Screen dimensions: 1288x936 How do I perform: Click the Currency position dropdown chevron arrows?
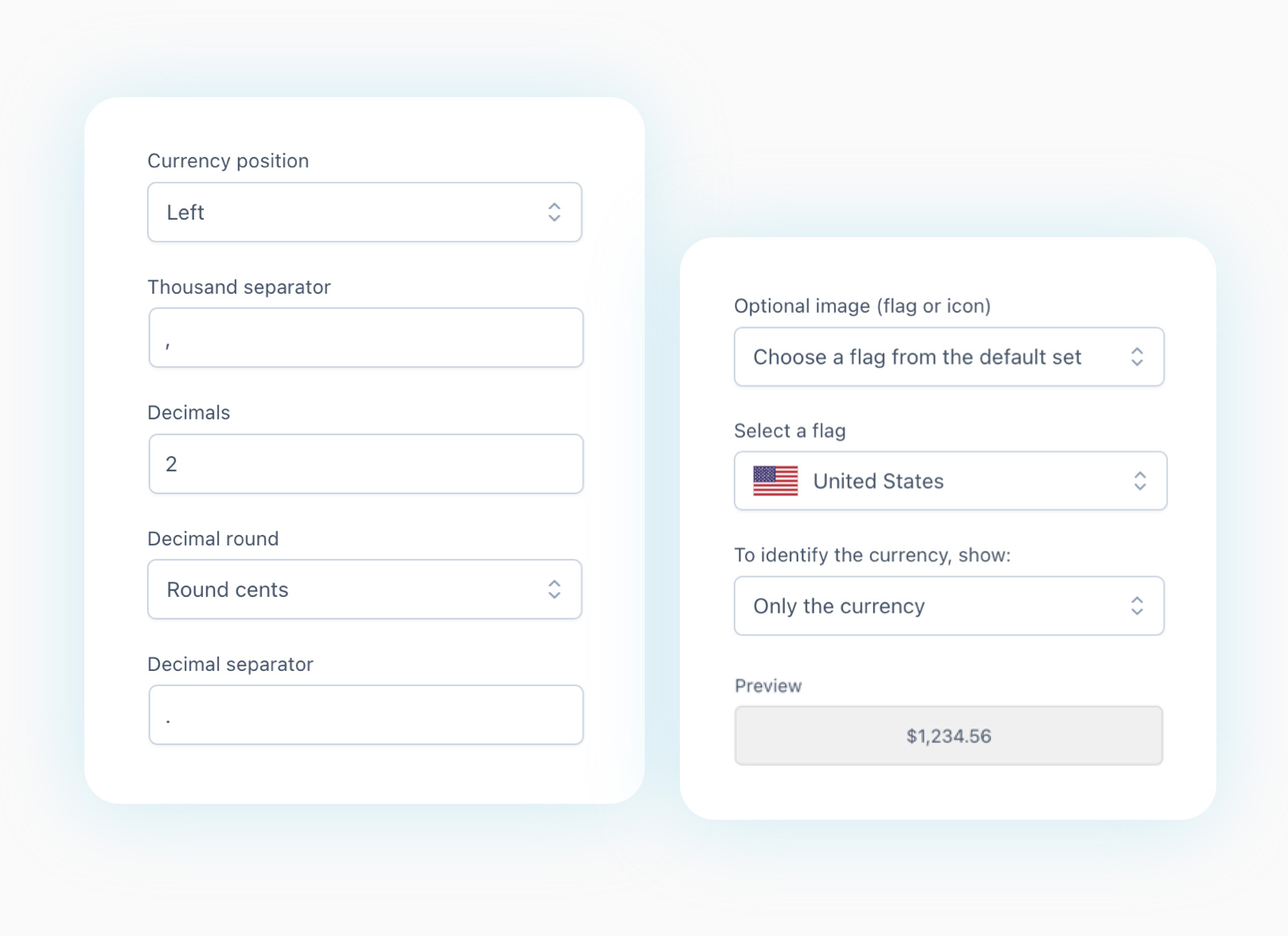(554, 212)
